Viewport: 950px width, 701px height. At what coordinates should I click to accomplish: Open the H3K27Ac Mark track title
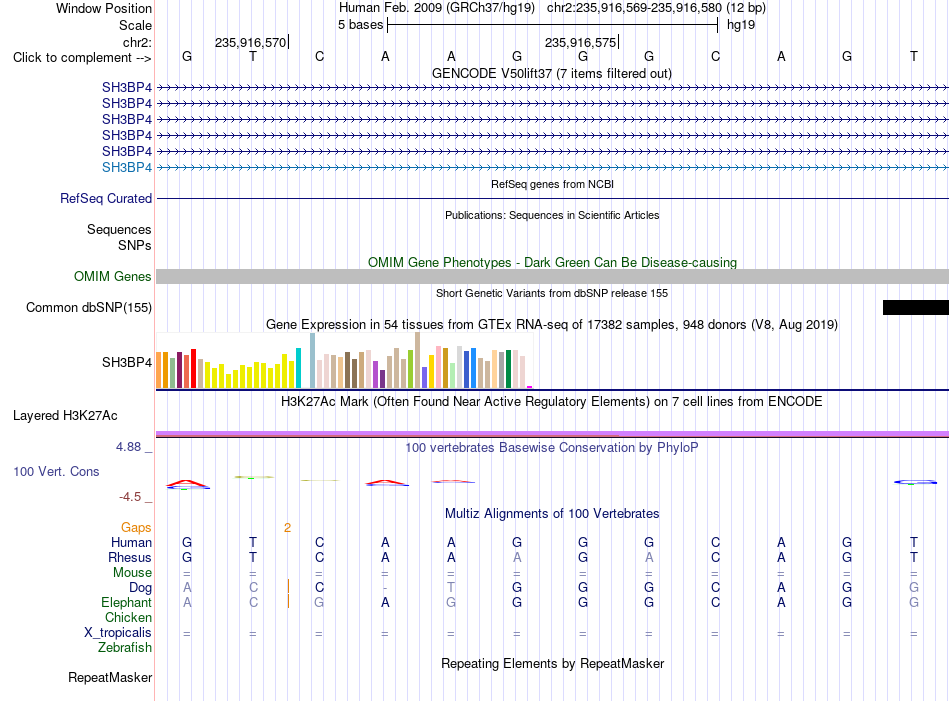tap(552, 402)
